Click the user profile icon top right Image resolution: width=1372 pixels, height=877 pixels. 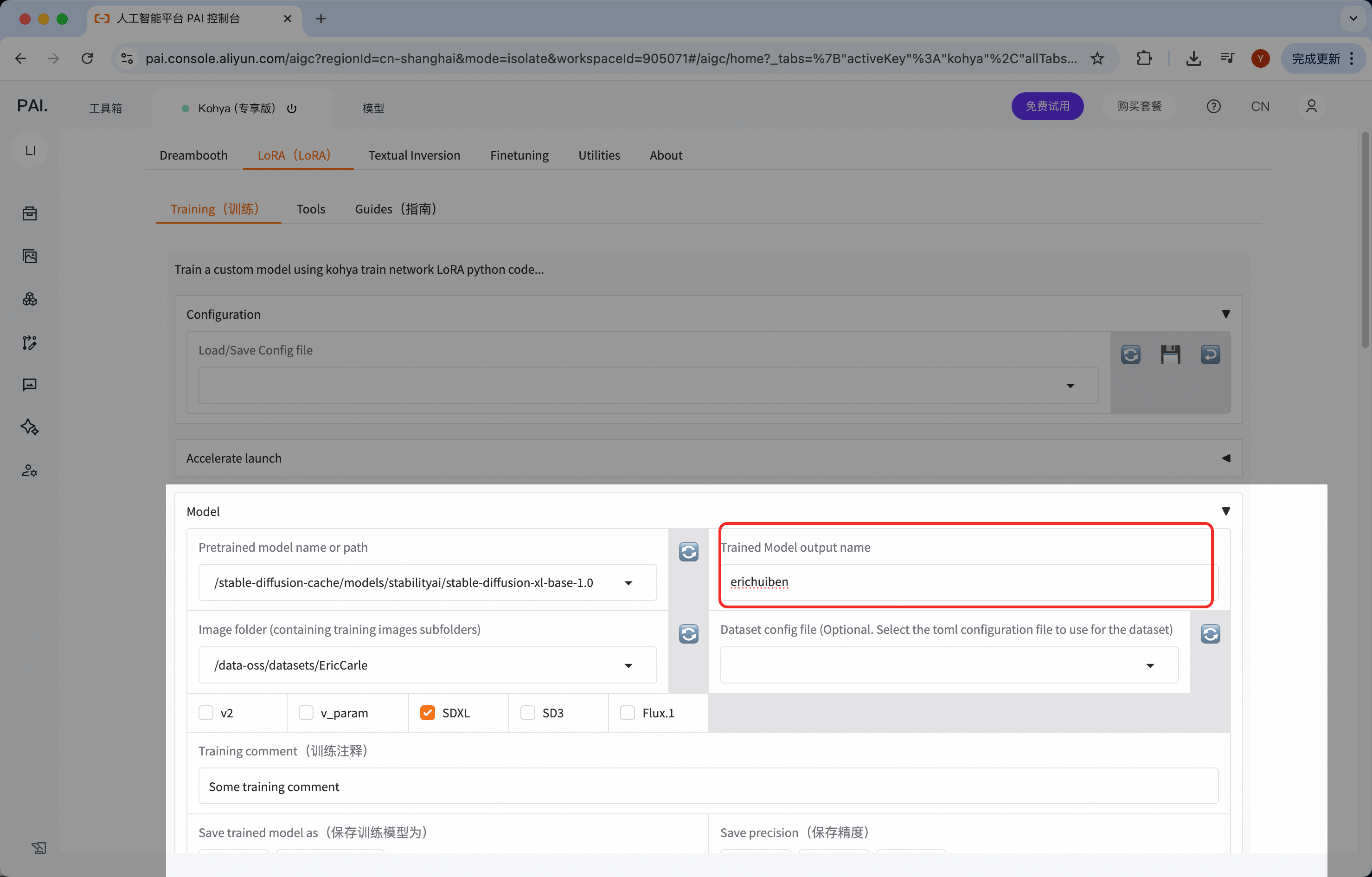click(x=1311, y=107)
